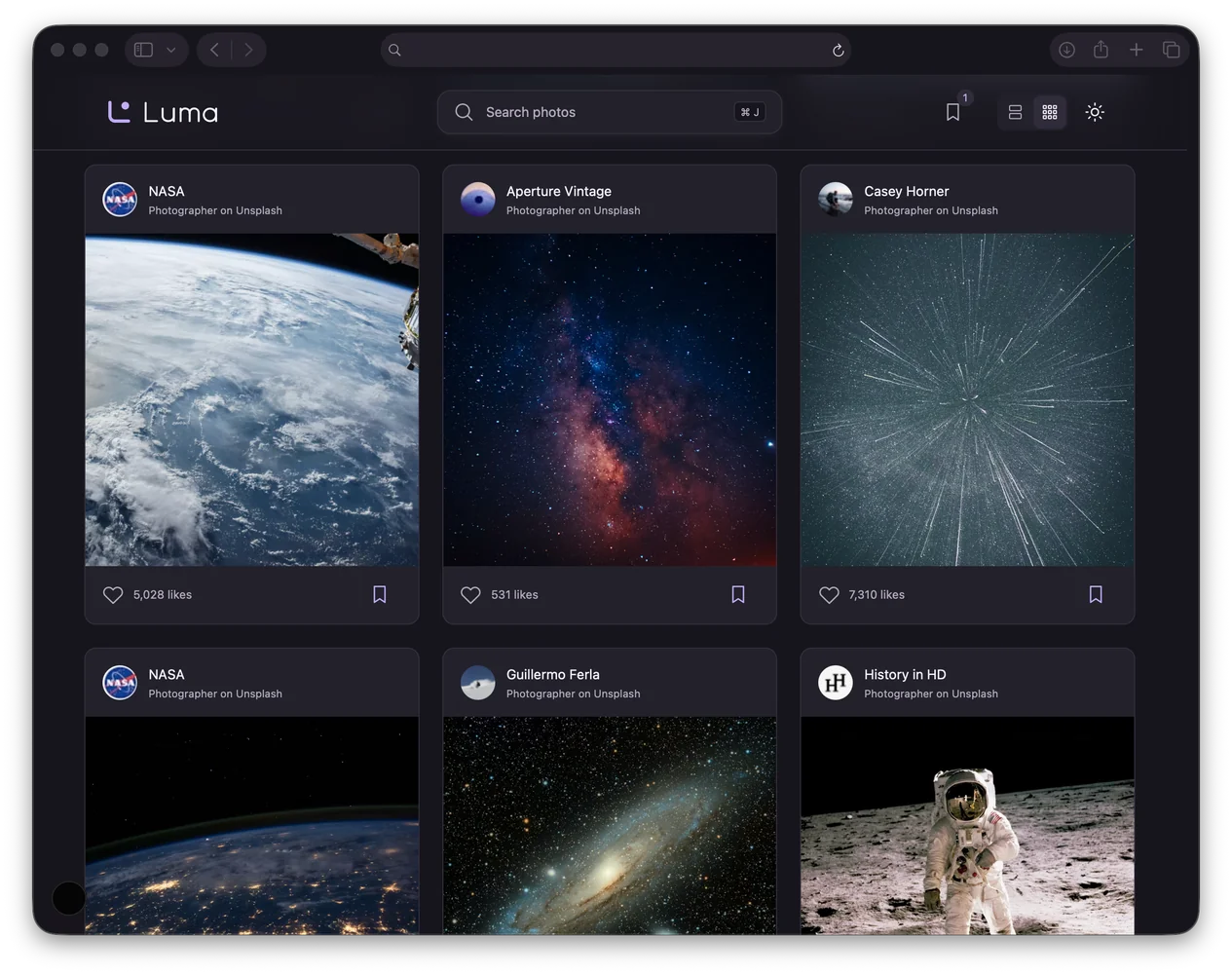Like the Aperture Vintage photo
This screenshot has height=975, width=1232.
[470, 594]
